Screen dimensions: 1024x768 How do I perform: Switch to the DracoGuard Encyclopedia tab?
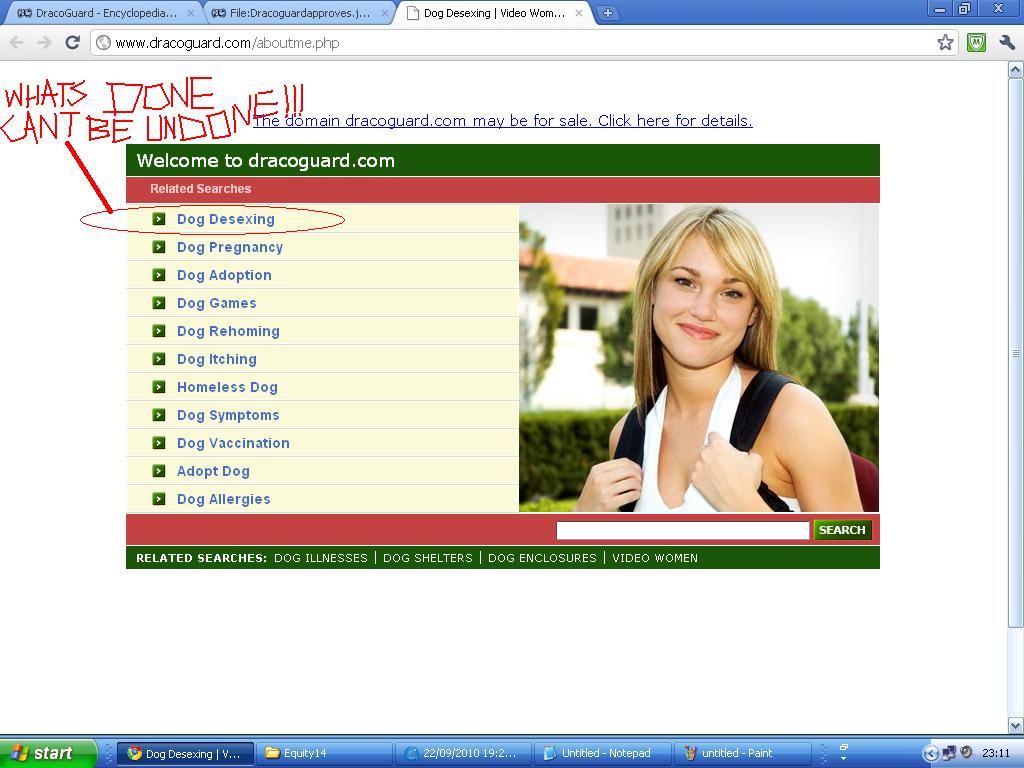pos(100,13)
